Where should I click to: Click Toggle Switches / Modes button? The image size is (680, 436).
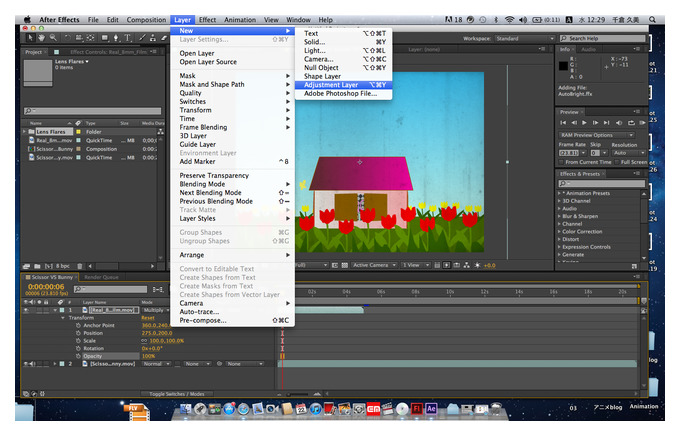point(177,394)
